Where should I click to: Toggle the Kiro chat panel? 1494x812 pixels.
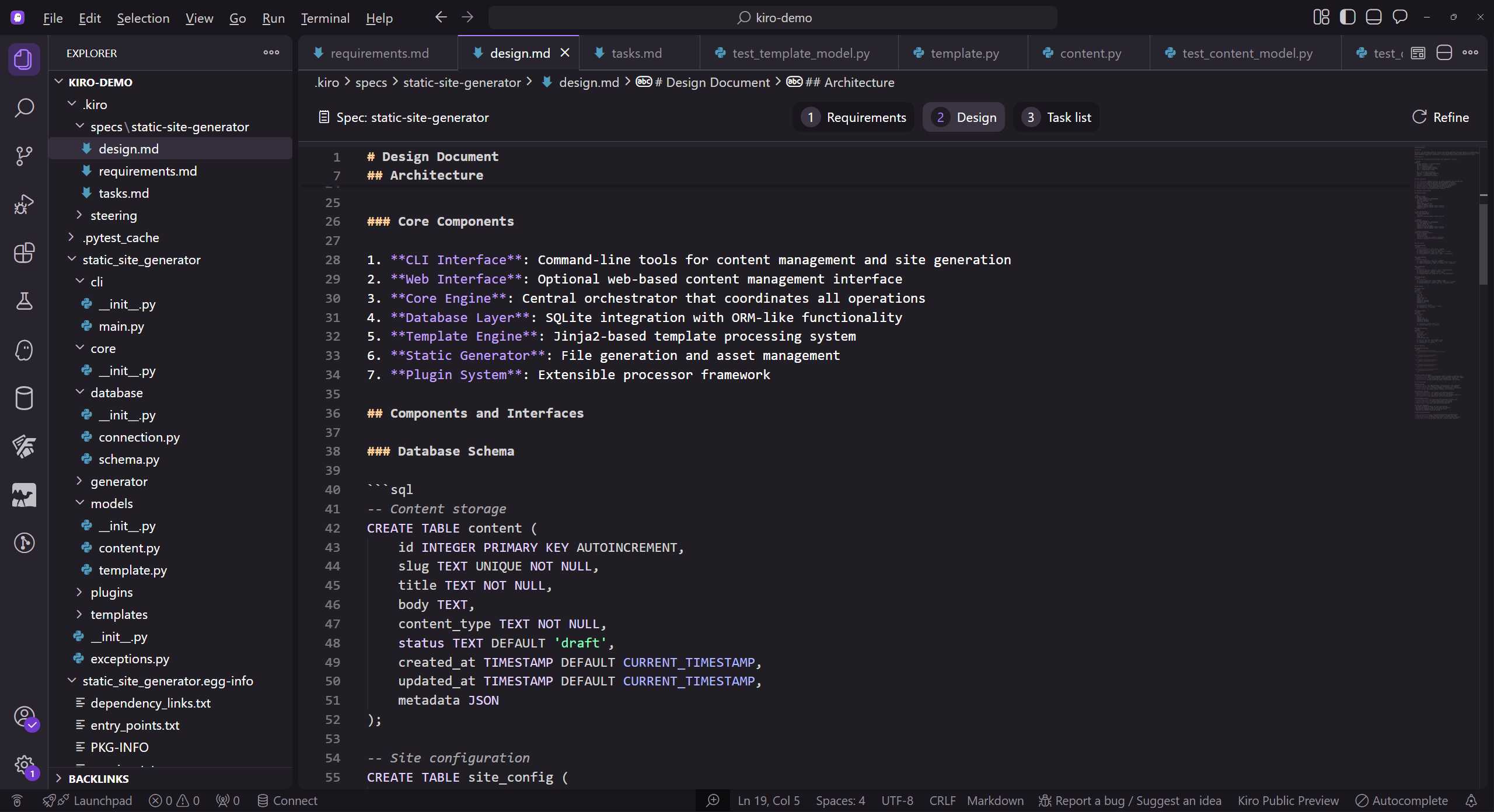point(1400,17)
